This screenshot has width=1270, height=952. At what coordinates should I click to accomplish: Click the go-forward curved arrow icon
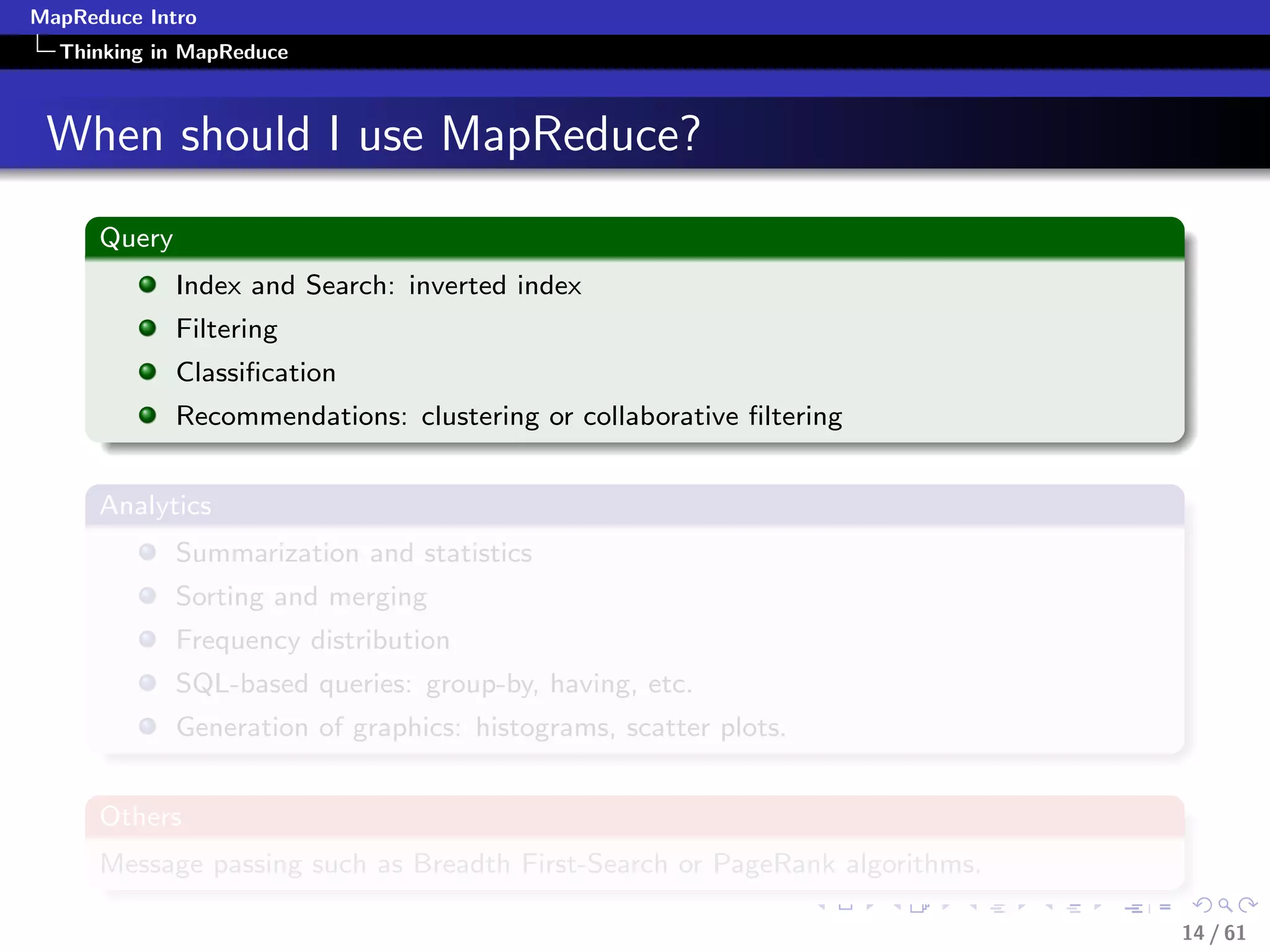point(1248,906)
